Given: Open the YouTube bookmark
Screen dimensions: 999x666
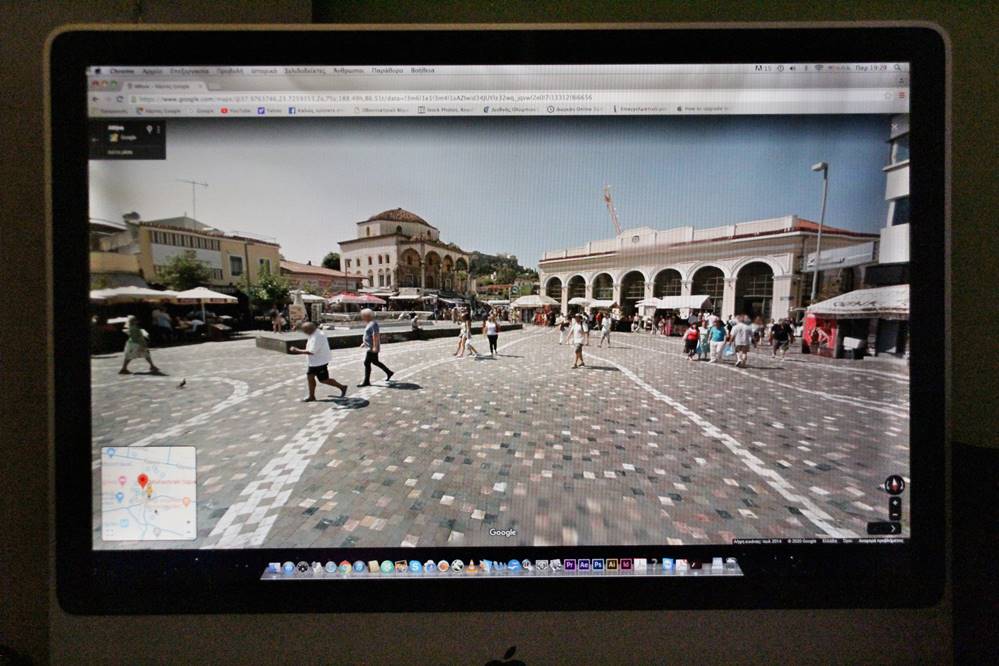Looking at the screenshot, I should pos(236,110).
